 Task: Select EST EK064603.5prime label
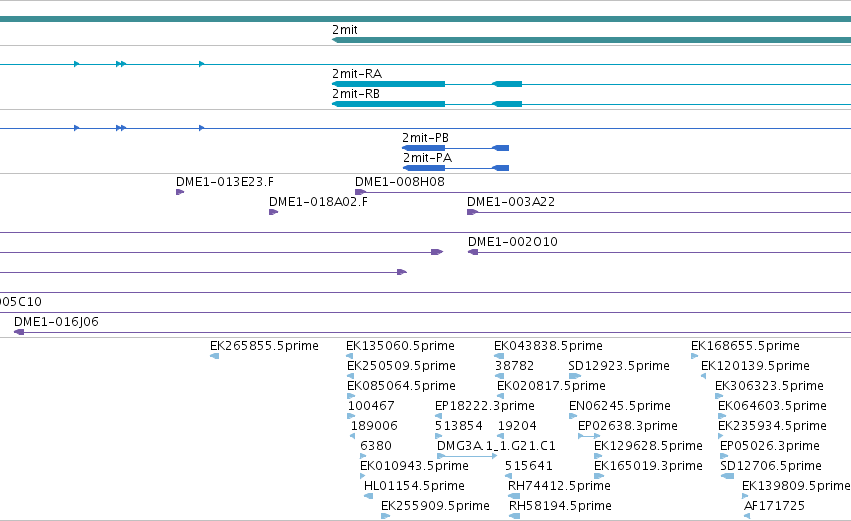pyautogui.click(x=772, y=406)
